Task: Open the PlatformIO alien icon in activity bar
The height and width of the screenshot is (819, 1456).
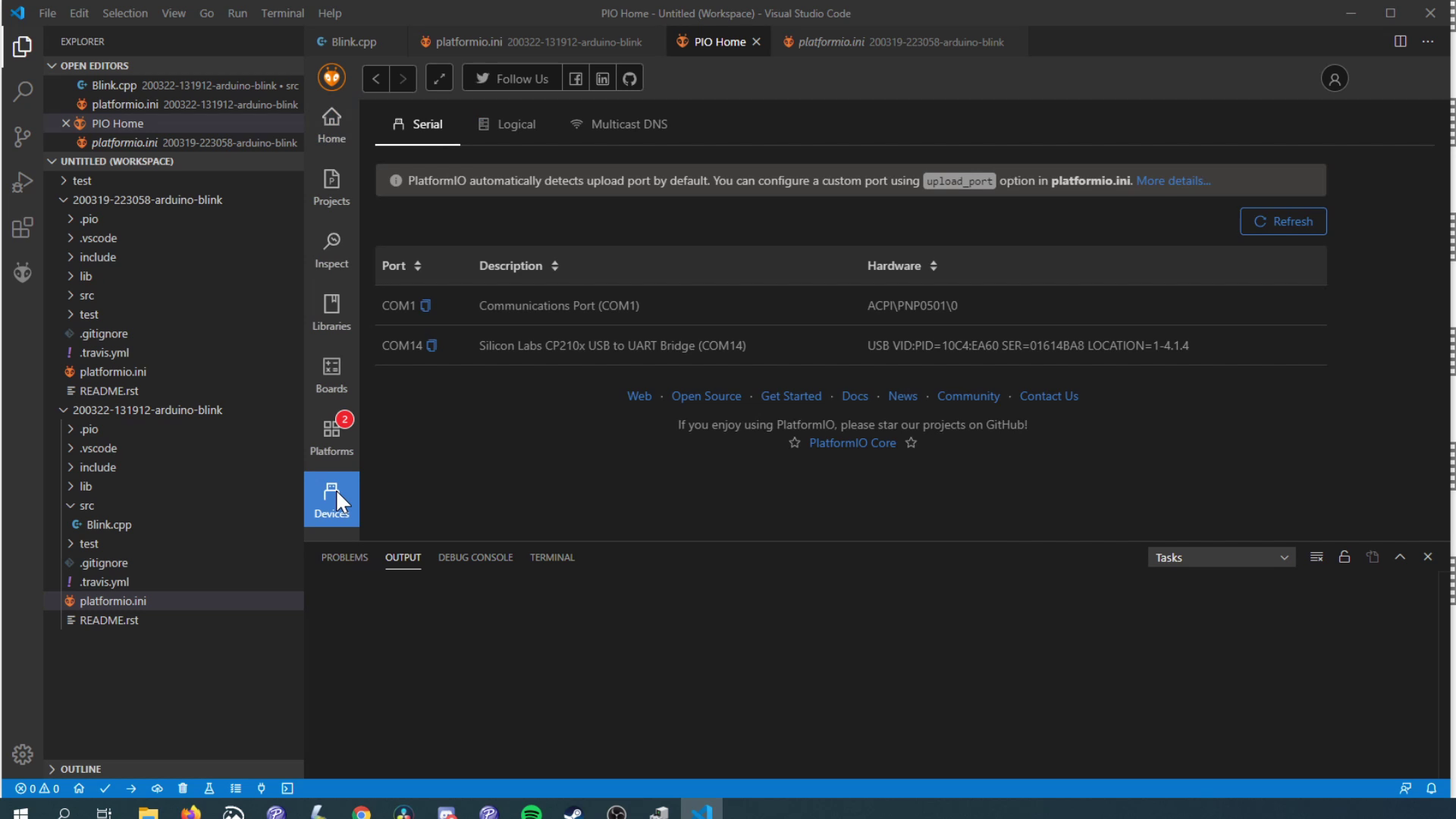Action: (x=22, y=272)
